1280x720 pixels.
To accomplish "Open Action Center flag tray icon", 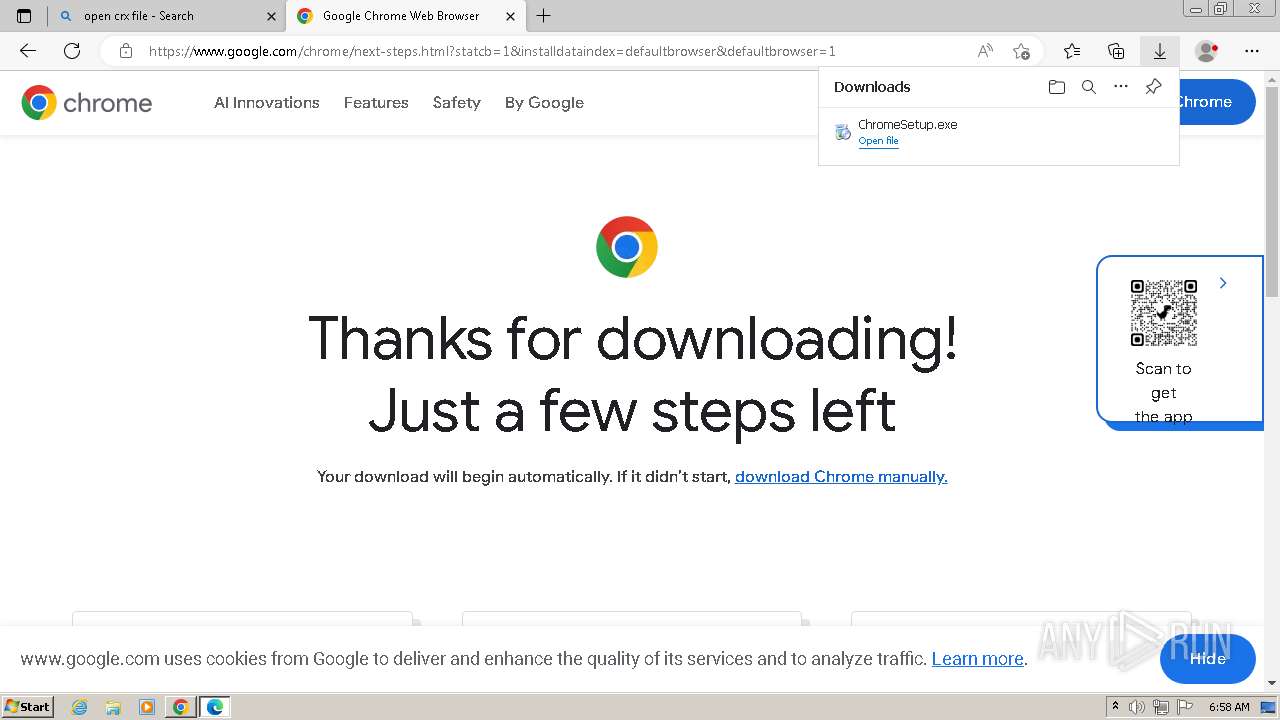I will pos(1185,707).
